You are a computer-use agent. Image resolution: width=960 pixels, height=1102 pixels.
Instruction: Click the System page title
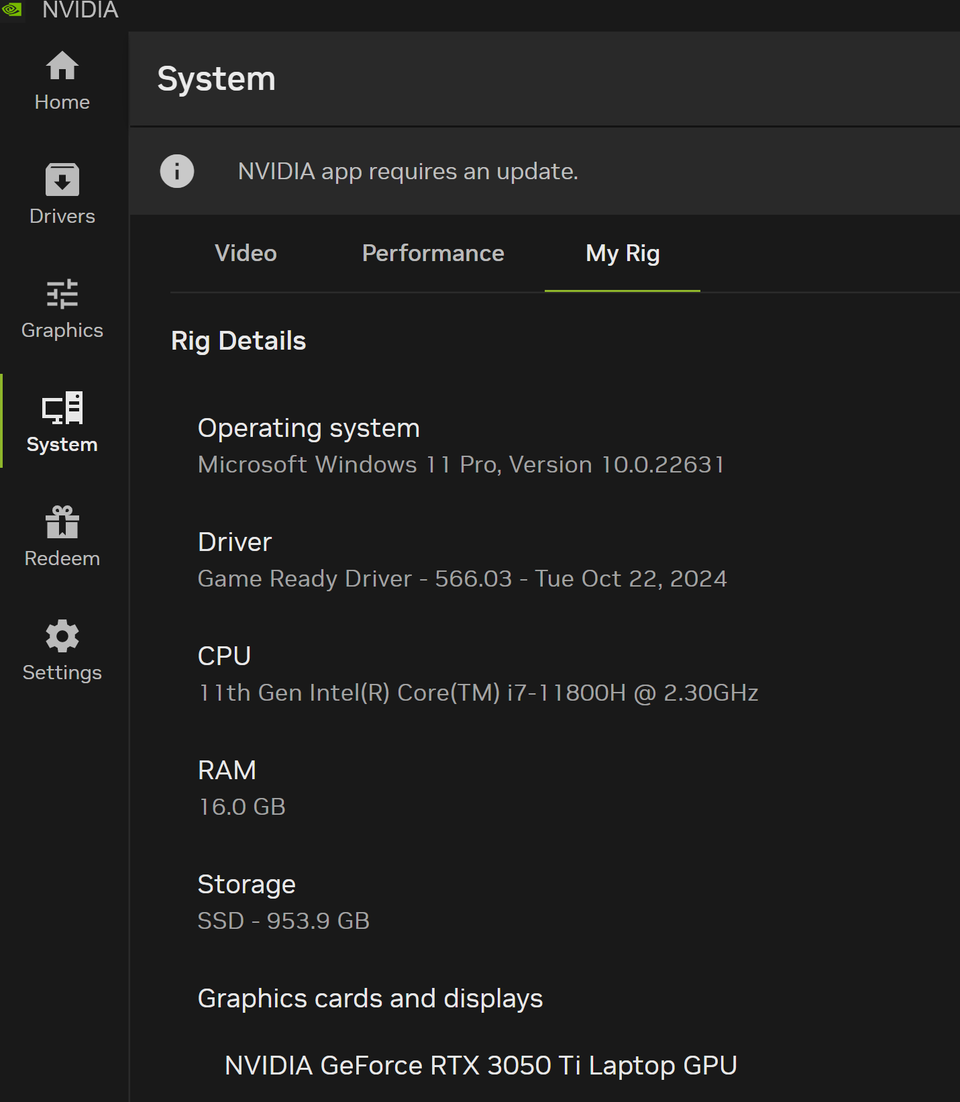216,79
